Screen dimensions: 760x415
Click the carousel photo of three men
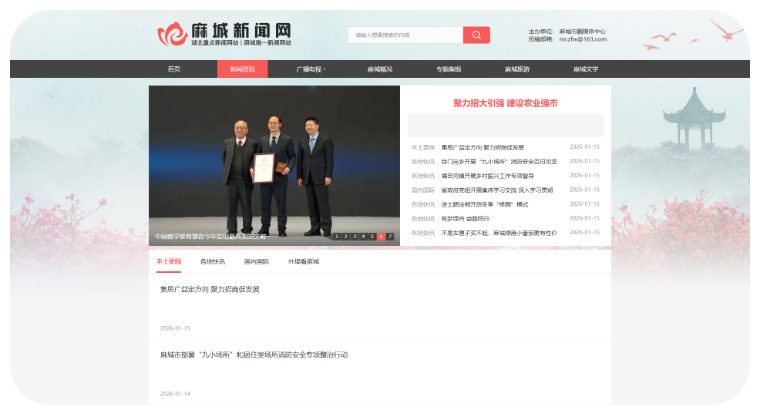[274, 160]
